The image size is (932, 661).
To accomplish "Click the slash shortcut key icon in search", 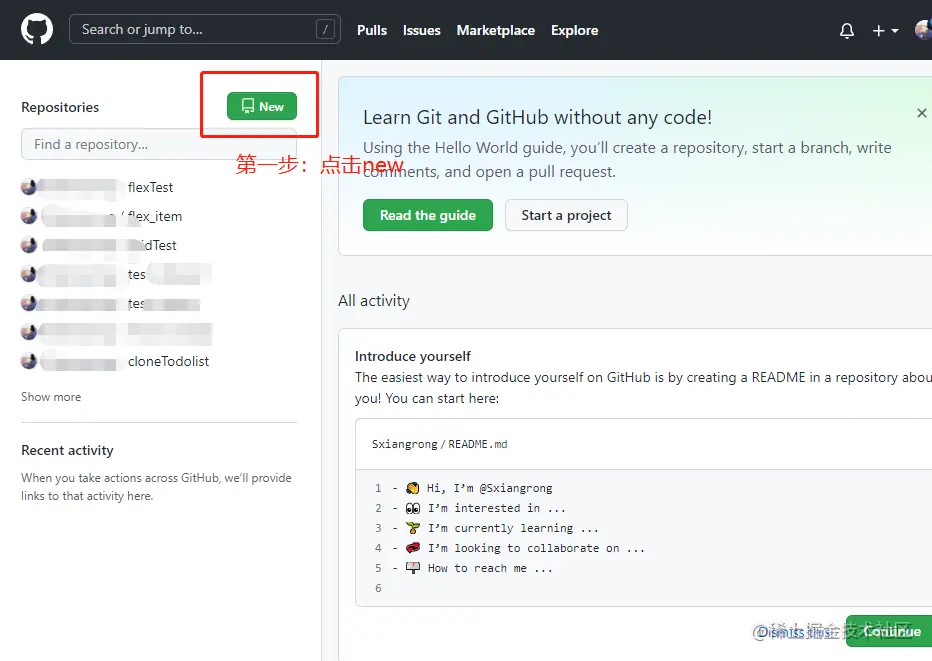I will coord(325,29).
